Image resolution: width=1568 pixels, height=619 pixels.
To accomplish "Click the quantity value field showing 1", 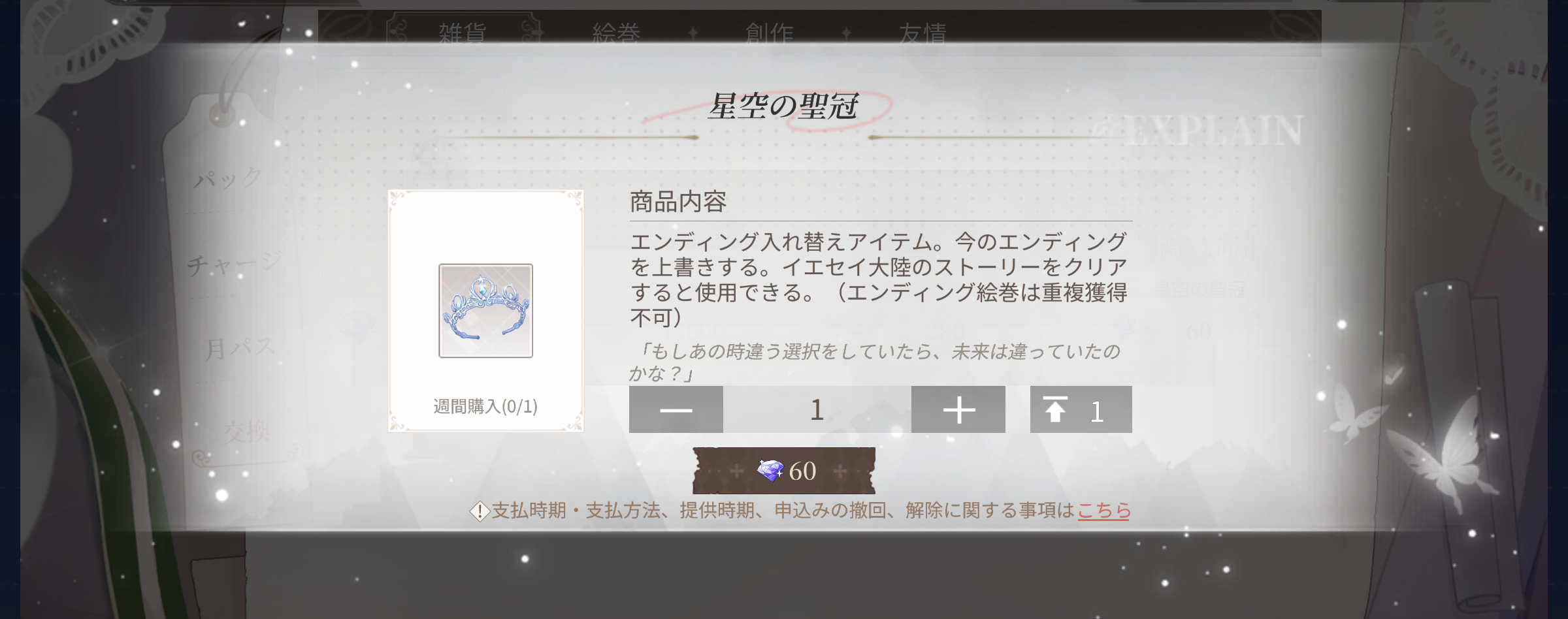I will pos(817,409).
